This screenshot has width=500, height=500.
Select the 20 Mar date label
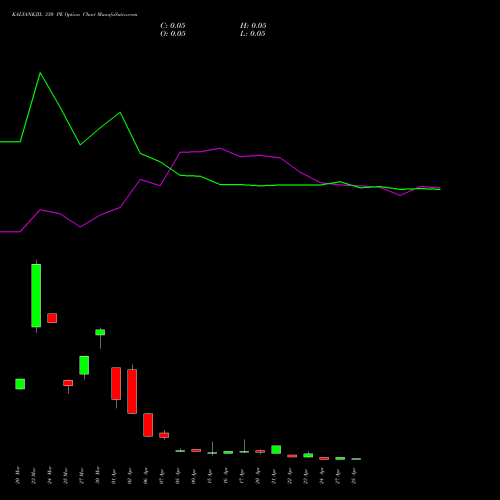coord(18,475)
